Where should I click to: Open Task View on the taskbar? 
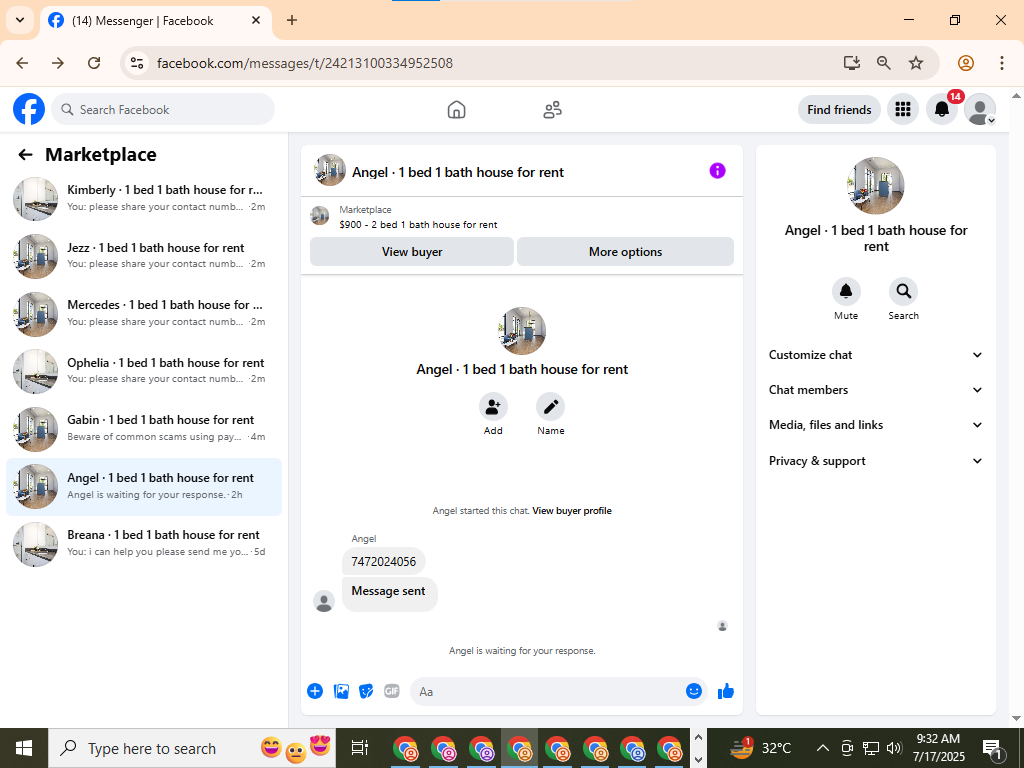[x=359, y=748]
